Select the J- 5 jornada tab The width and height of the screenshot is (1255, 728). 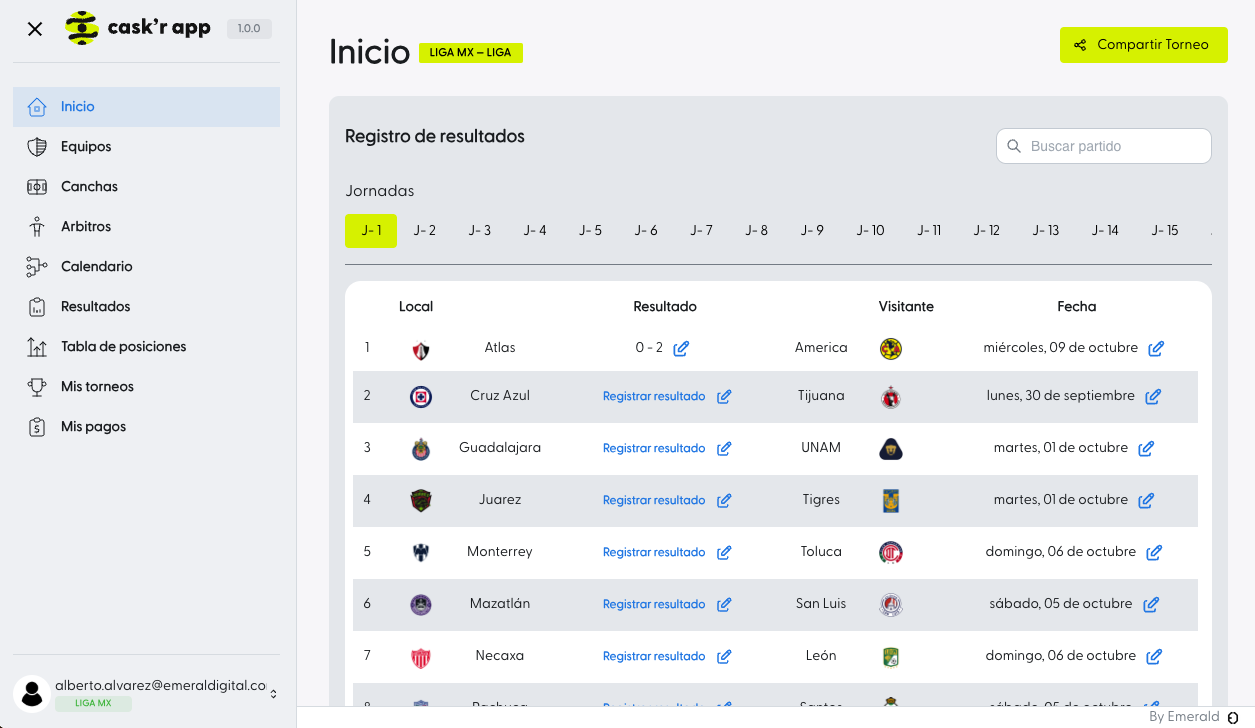pyautogui.click(x=590, y=231)
